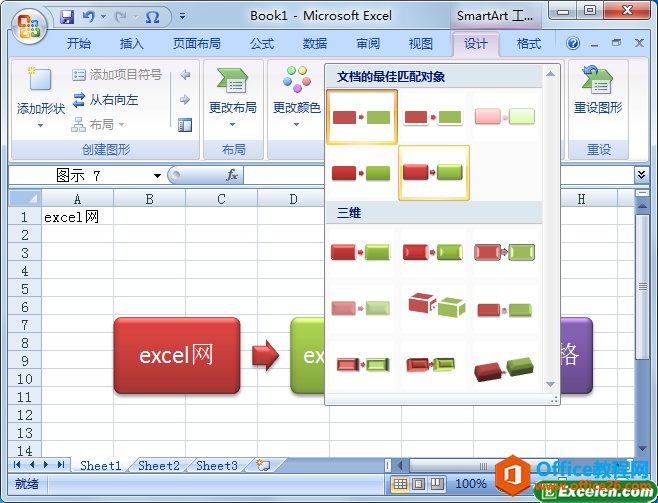Click 添加项目符号 button
The height and width of the screenshot is (503, 658).
tap(117, 75)
